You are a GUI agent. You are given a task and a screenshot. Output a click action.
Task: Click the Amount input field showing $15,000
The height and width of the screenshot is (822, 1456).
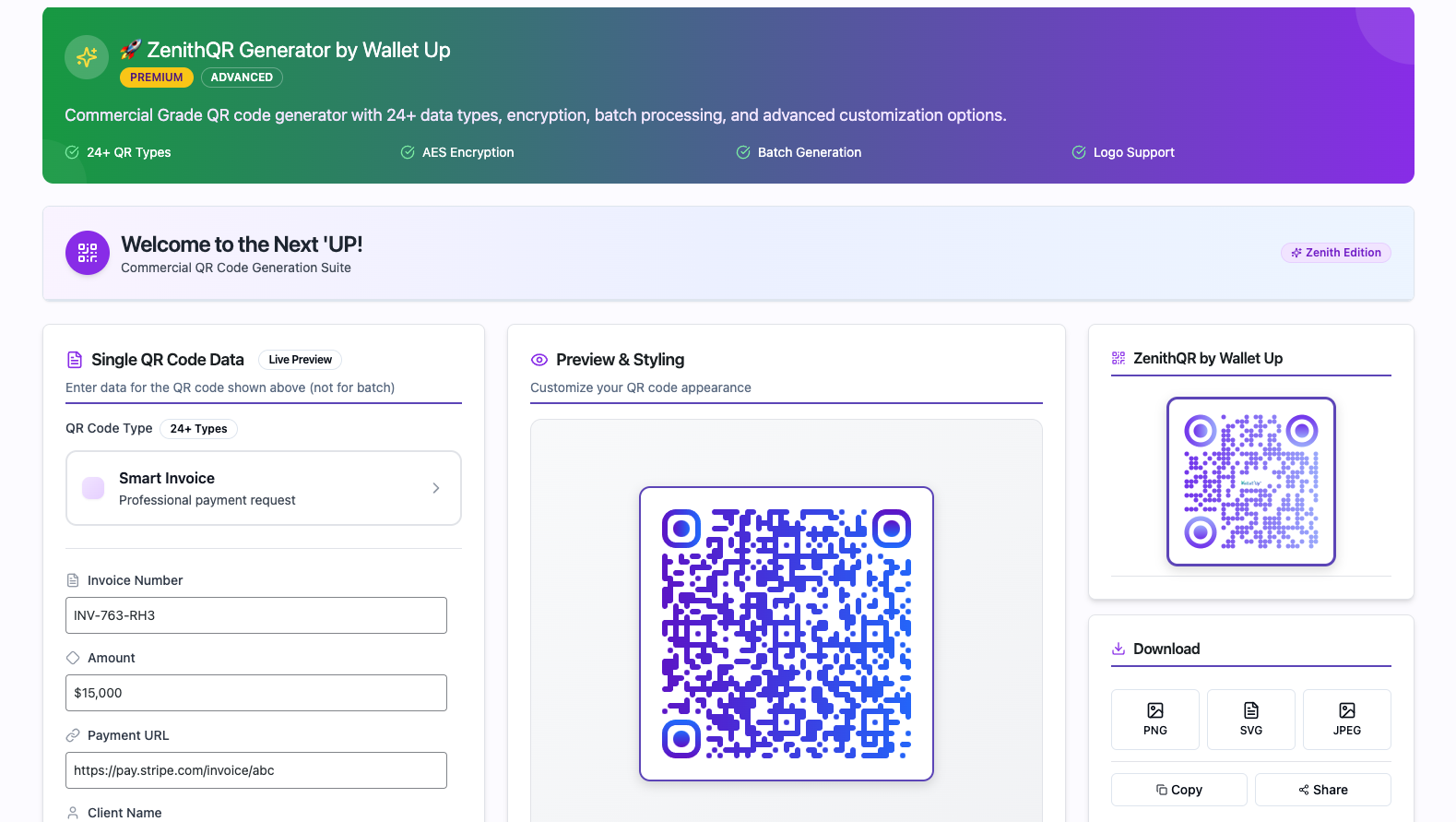[256, 693]
